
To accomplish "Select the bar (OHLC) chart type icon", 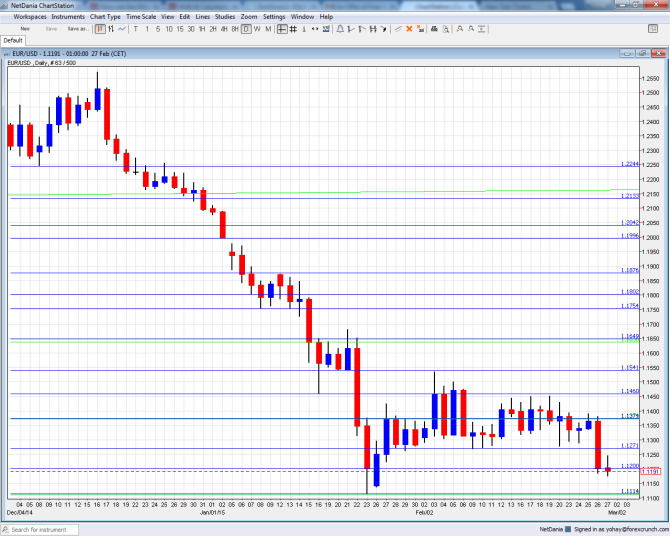I will (111, 29).
